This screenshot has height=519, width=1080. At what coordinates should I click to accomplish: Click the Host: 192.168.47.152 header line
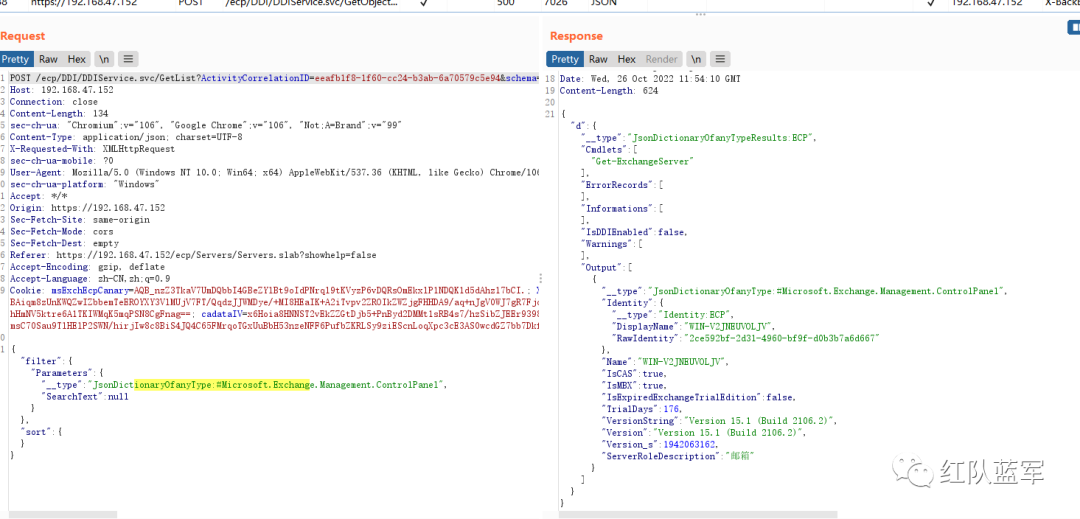coord(62,90)
